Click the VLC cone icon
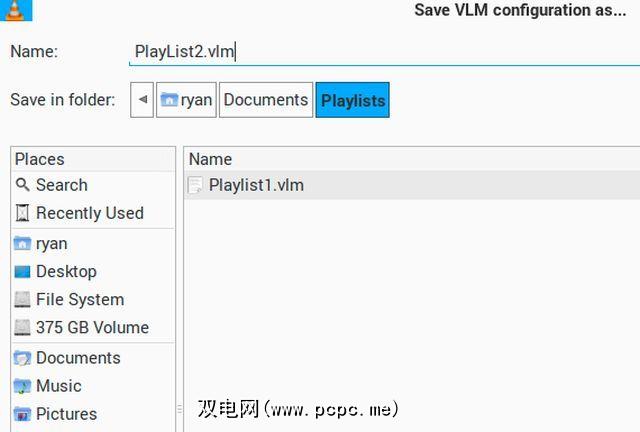Screen dimensions: 640x432 16,10
